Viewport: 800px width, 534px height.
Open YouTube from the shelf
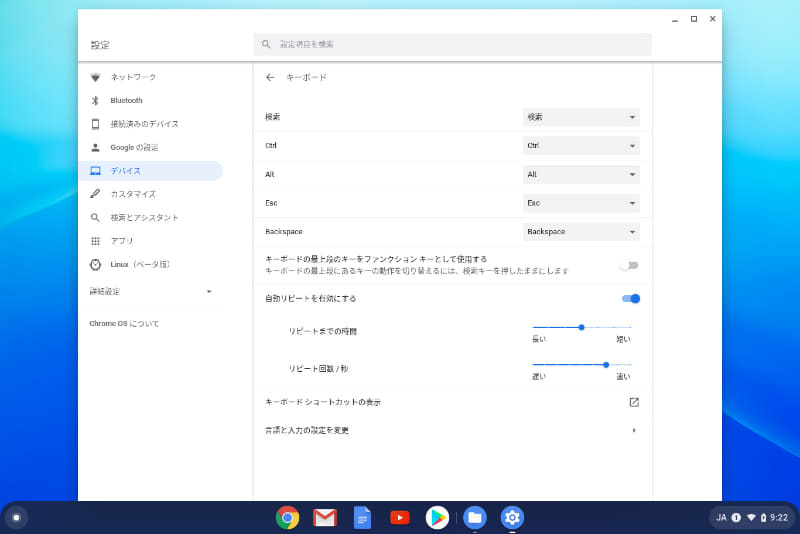point(400,518)
